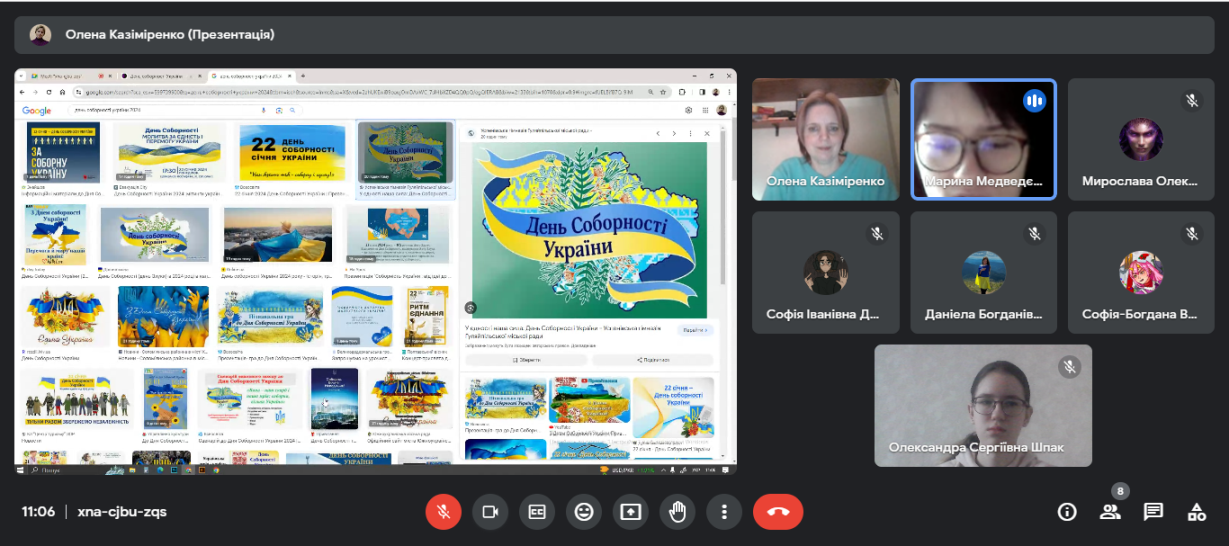Click the presenter avatar beside Олена Казіміренко (Презентація)
The width and height of the screenshot is (1229, 546).
pyautogui.click(x=40, y=34)
